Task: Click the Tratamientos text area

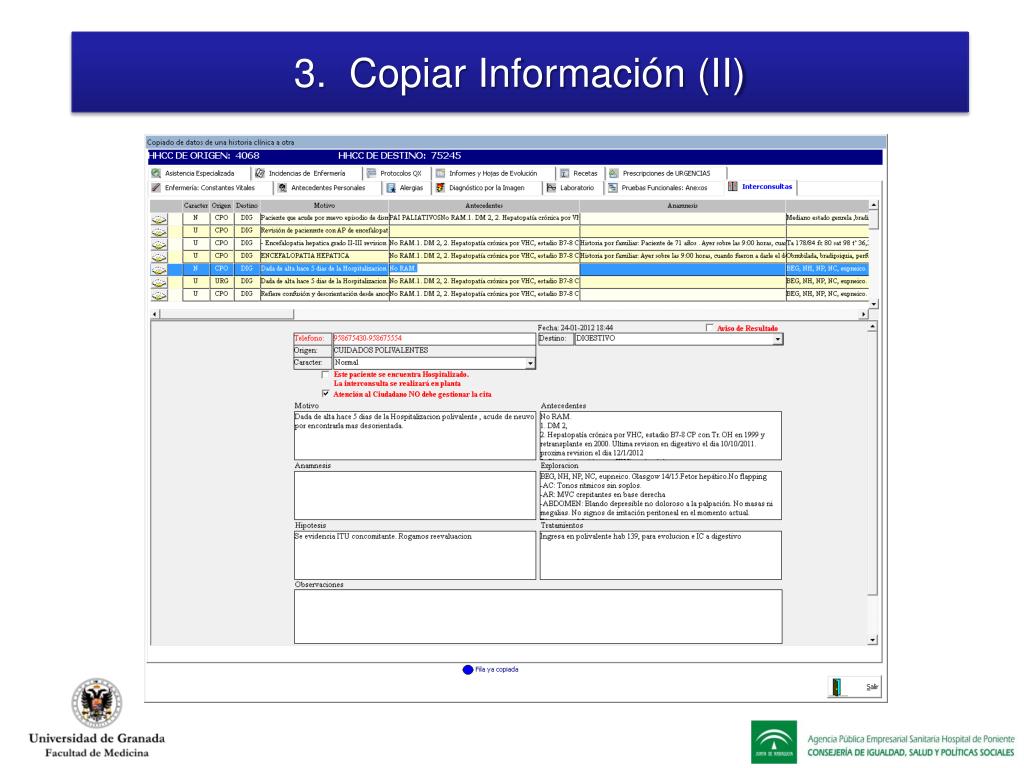Action: (x=660, y=555)
